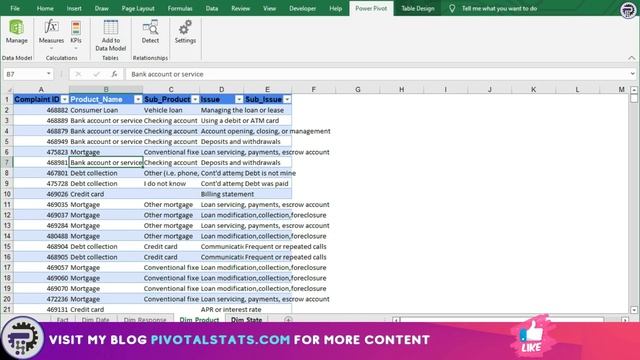This screenshot has width=640, height=360.
Task: Open the Data tab
Action: [x=211, y=8]
